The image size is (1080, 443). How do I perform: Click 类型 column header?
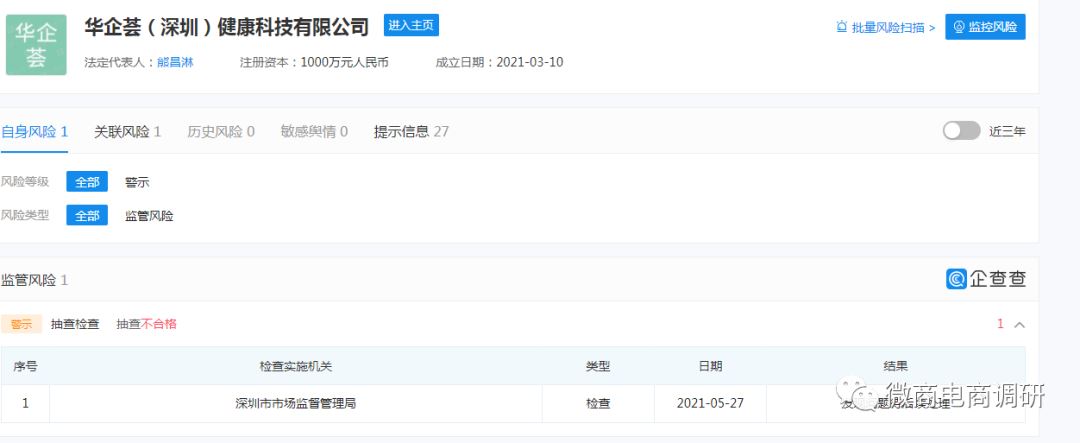point(598,367)
